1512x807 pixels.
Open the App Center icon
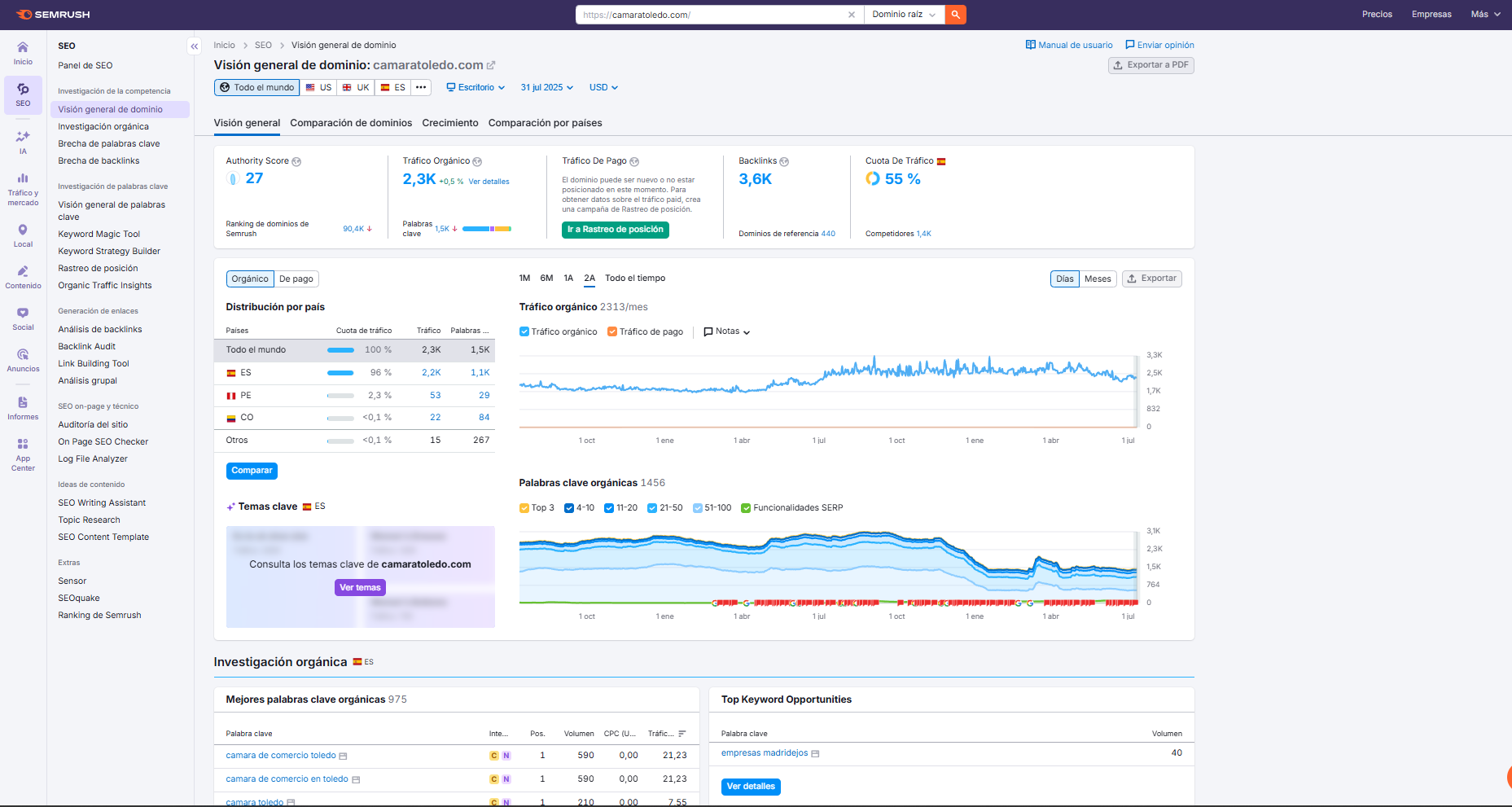pyautogui.click(x=23, y=454)
